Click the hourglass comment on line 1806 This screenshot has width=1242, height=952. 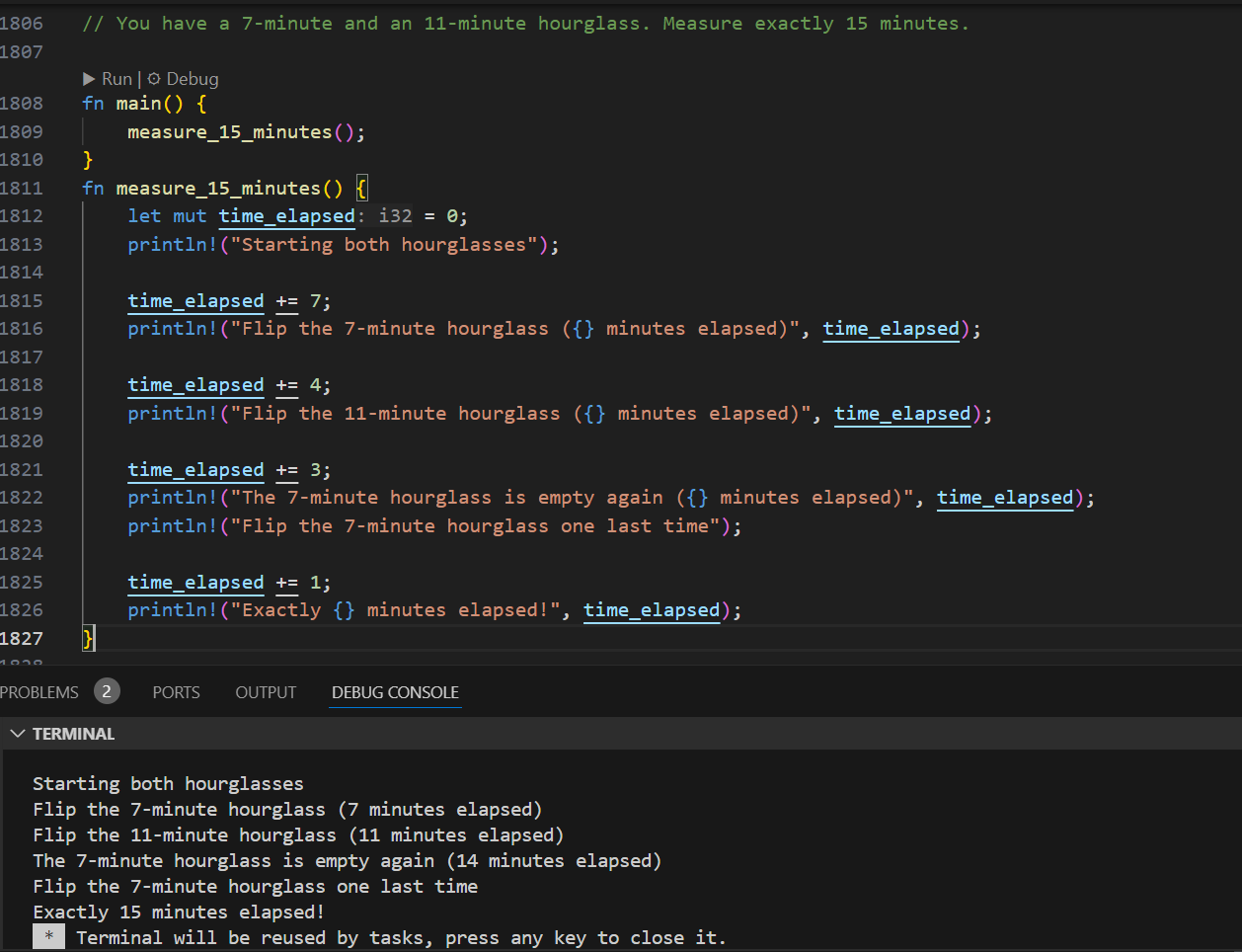click(x=525, y=24)
